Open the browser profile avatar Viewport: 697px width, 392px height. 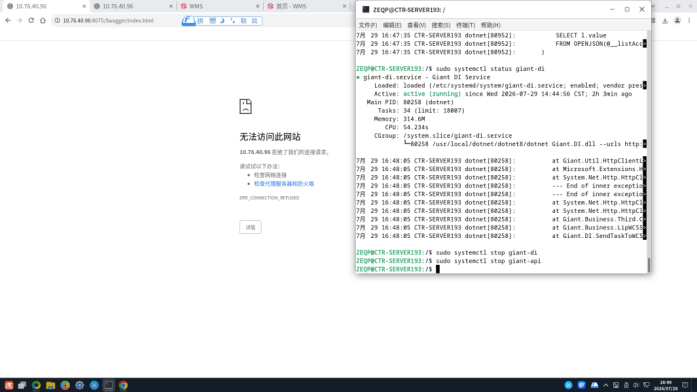tap(677, 20)
